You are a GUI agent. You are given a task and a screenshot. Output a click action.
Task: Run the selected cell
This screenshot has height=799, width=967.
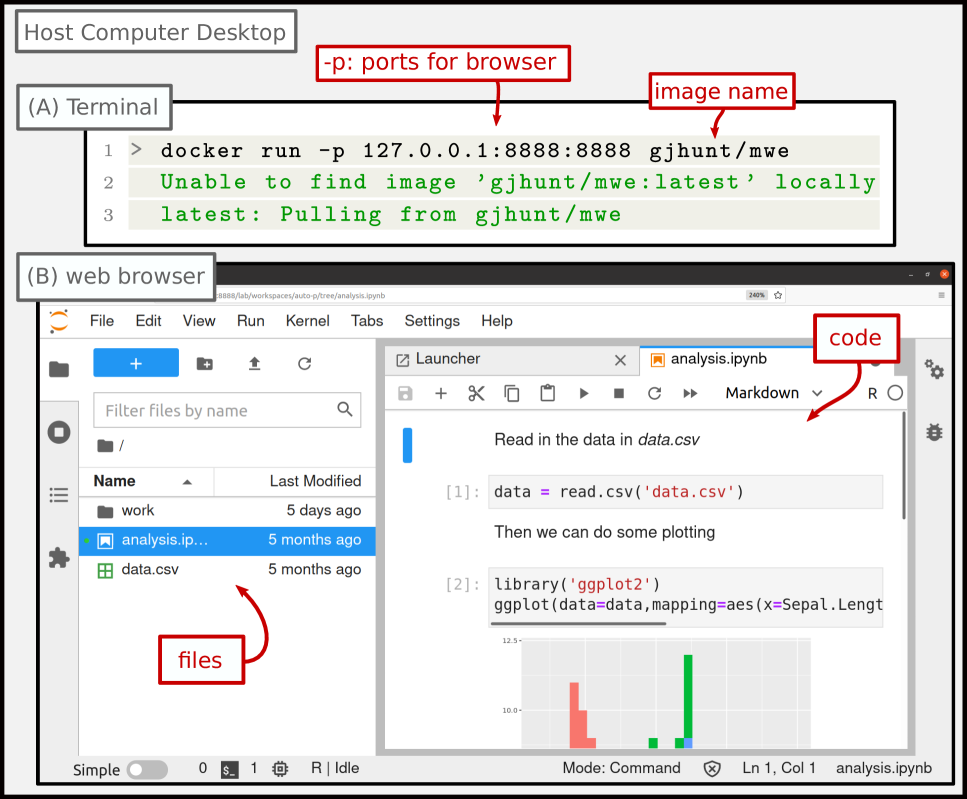[583, 393]
